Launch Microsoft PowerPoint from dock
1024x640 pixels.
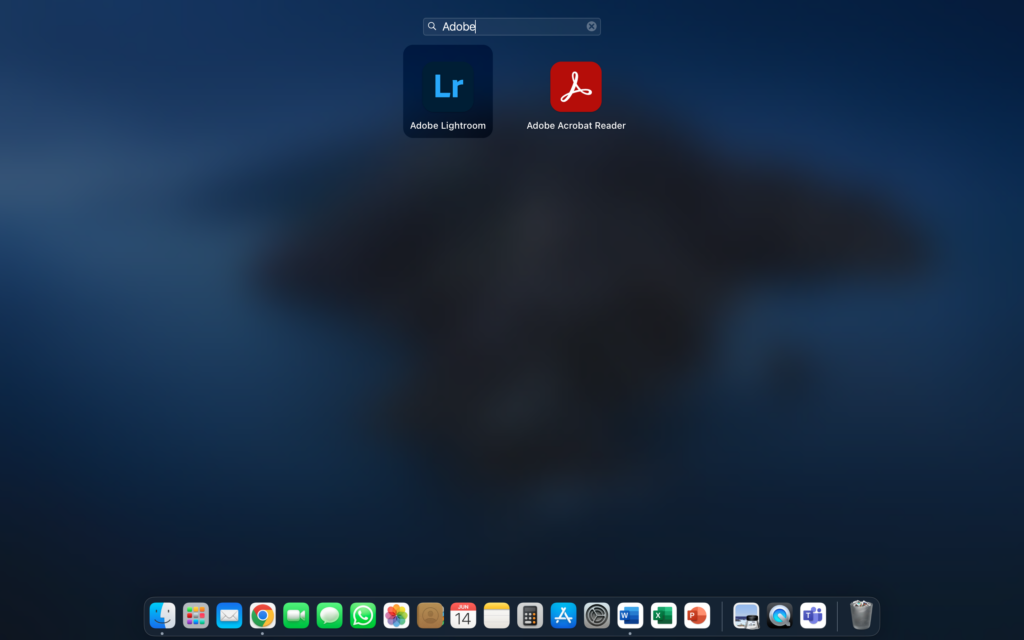(x=697, y=615)
